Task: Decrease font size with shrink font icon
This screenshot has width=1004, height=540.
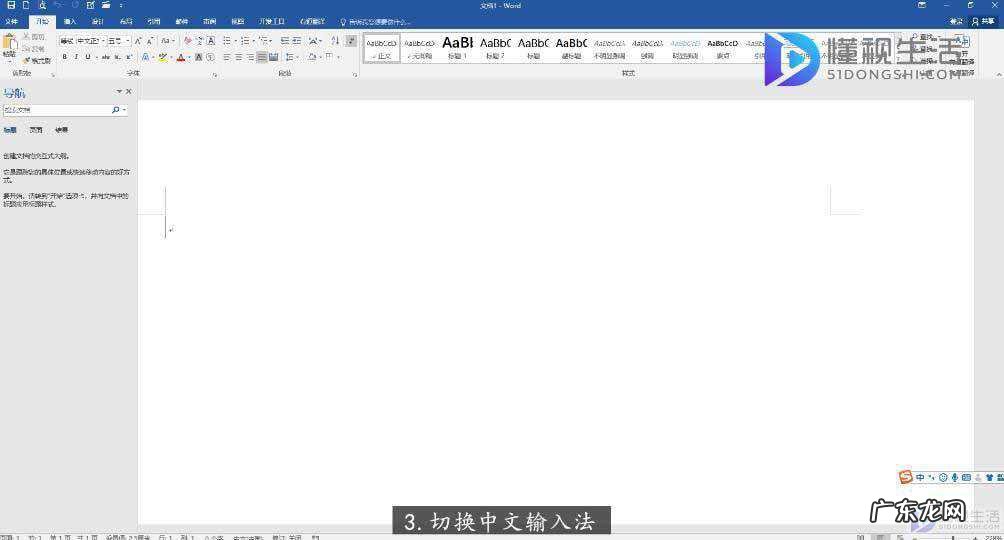Action: pos(150,41)
